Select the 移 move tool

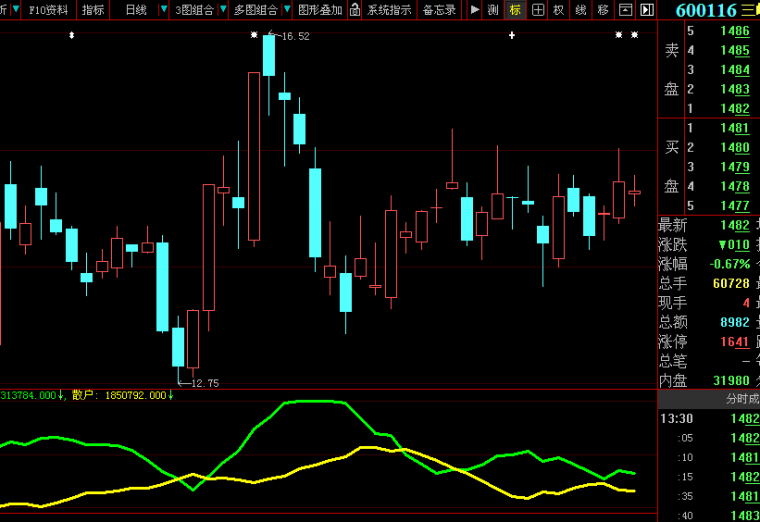click(602, 10)
